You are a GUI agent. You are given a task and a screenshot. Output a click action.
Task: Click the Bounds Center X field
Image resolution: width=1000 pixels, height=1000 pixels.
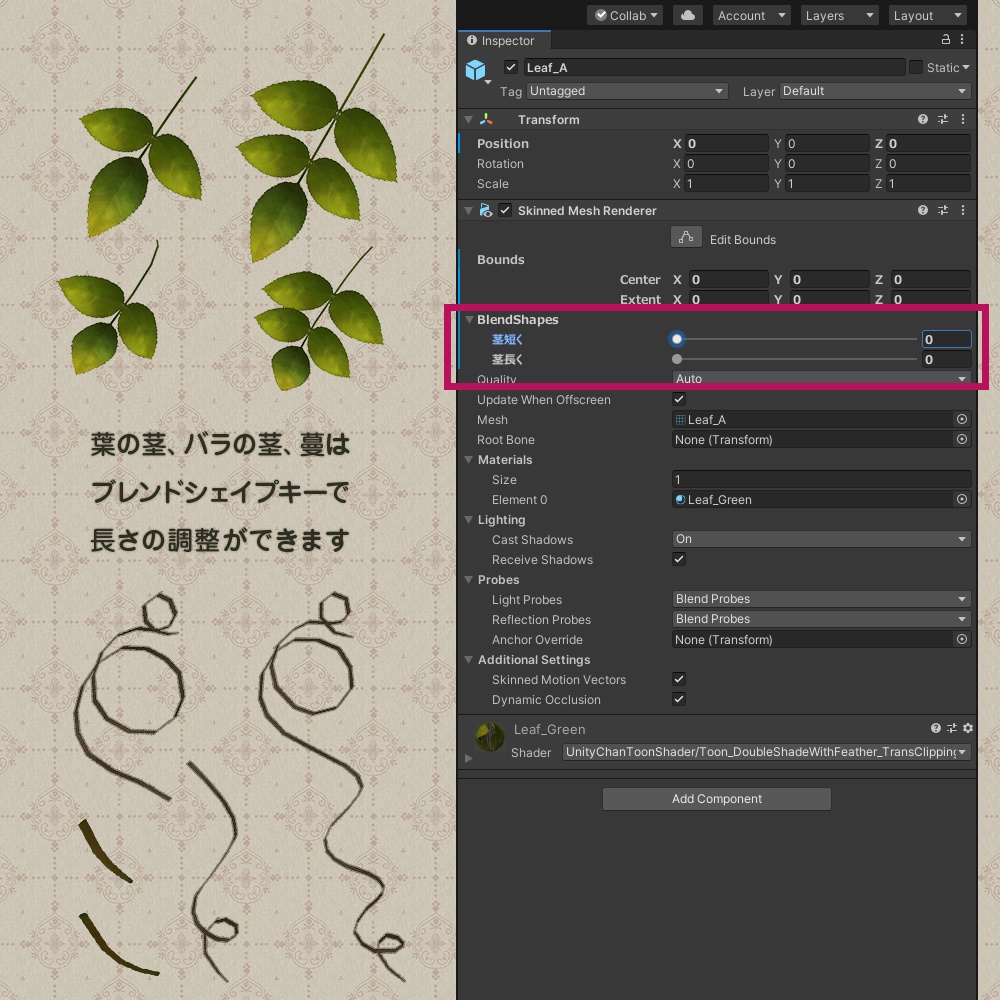click(728, 279)
